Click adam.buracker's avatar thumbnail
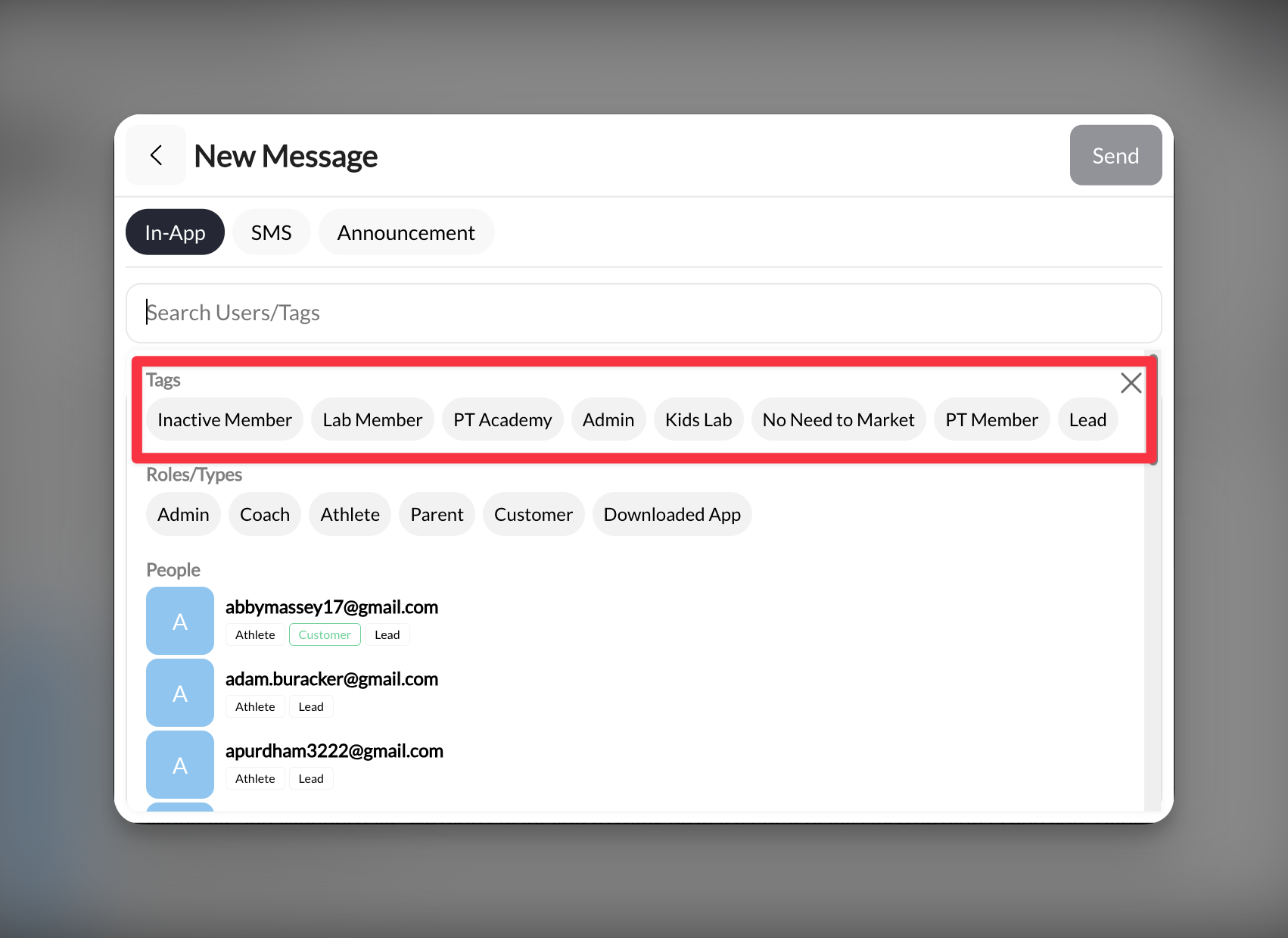 (x=179, y=692)
